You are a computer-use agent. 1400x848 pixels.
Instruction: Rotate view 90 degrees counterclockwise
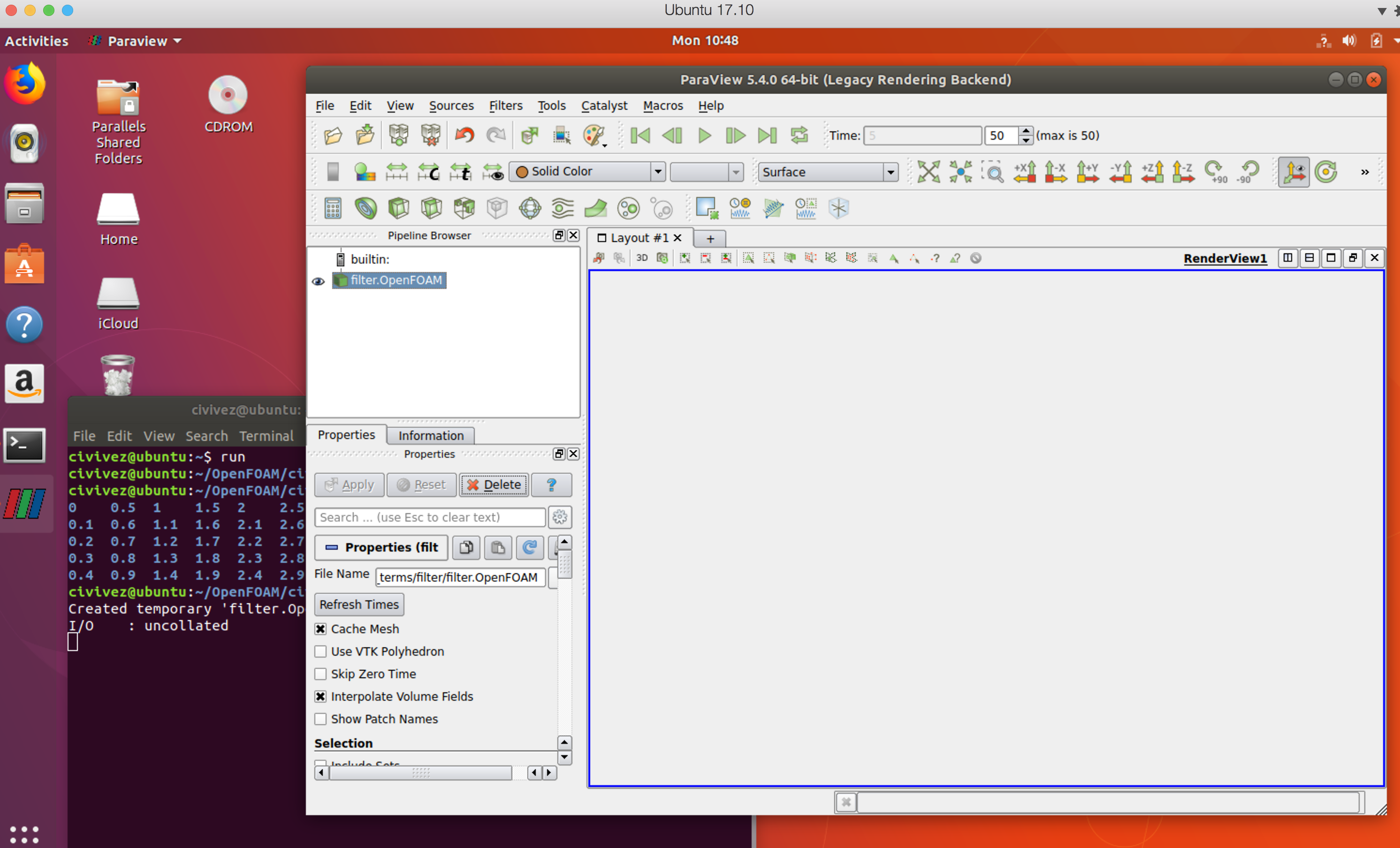(1248, 172)
